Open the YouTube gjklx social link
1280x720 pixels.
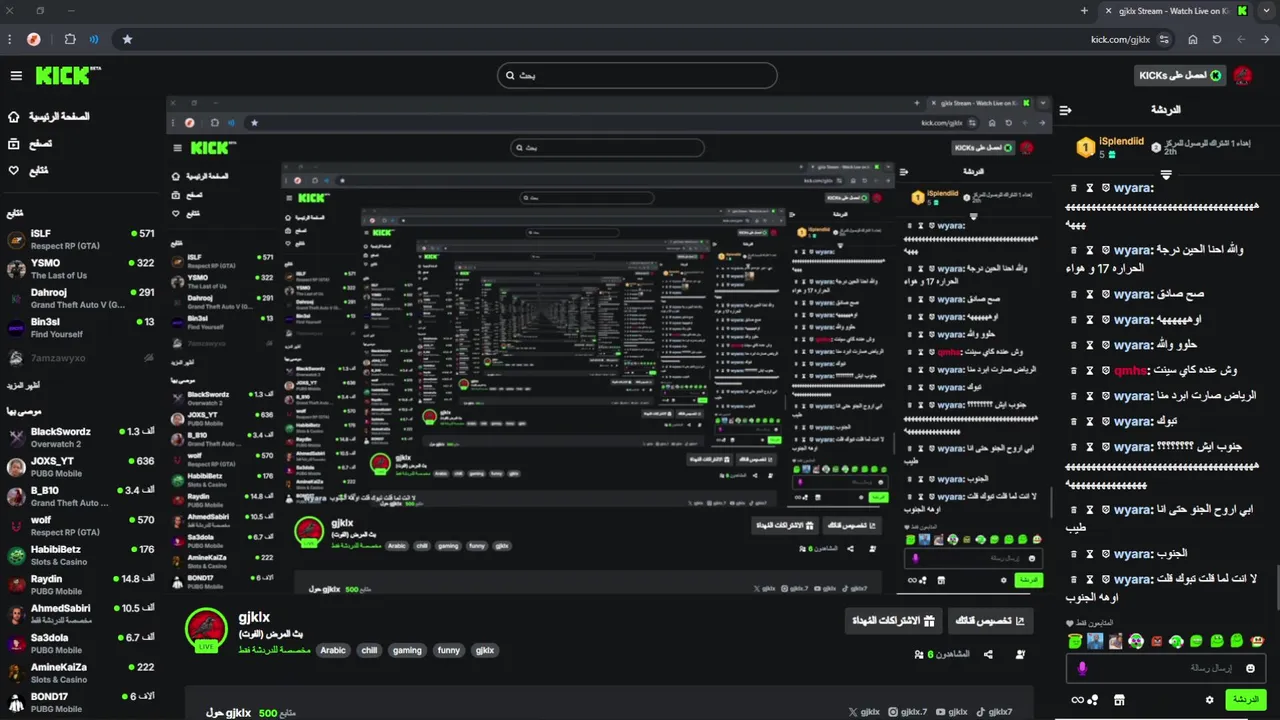(950, 712)
